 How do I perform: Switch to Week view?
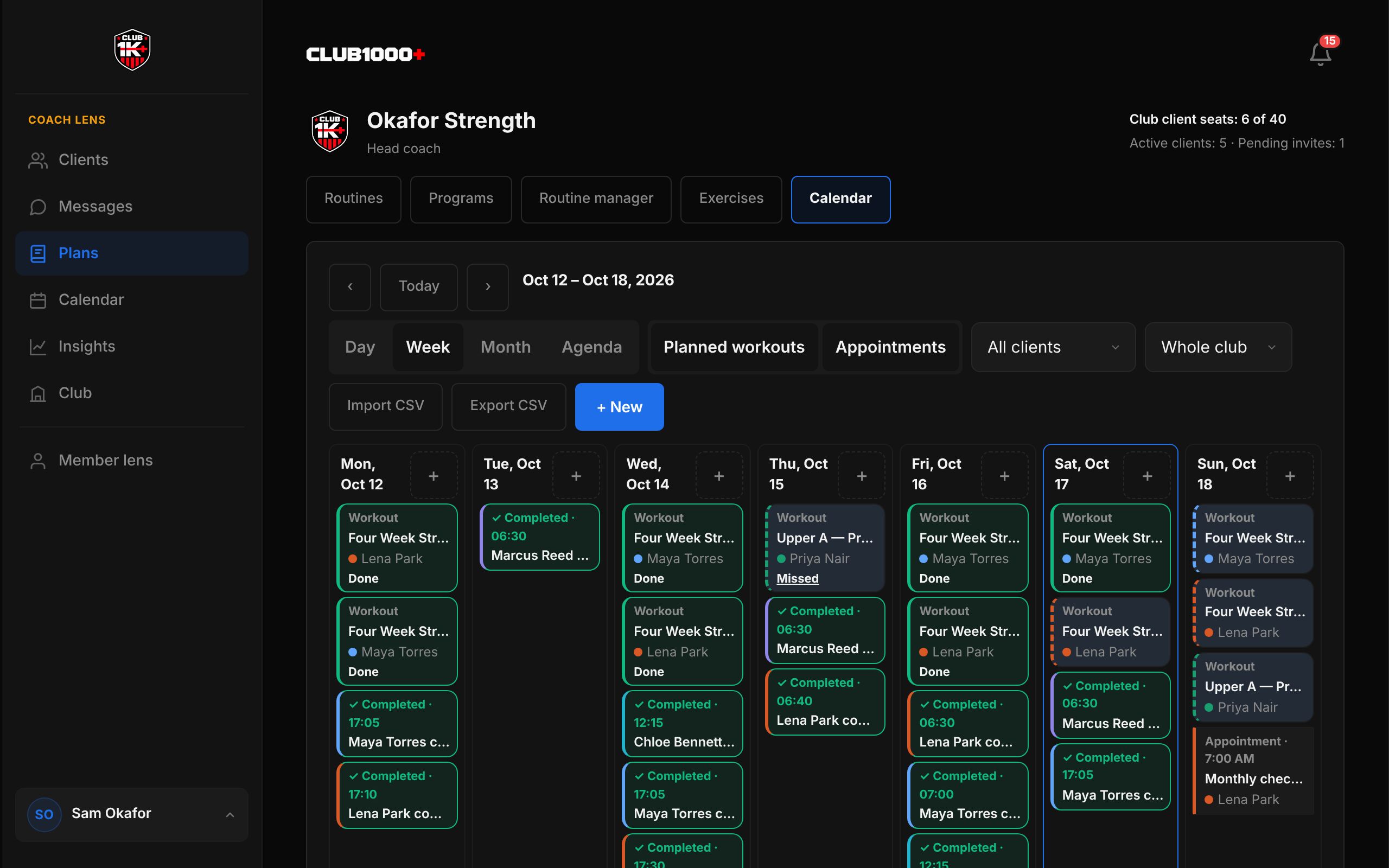428,347
